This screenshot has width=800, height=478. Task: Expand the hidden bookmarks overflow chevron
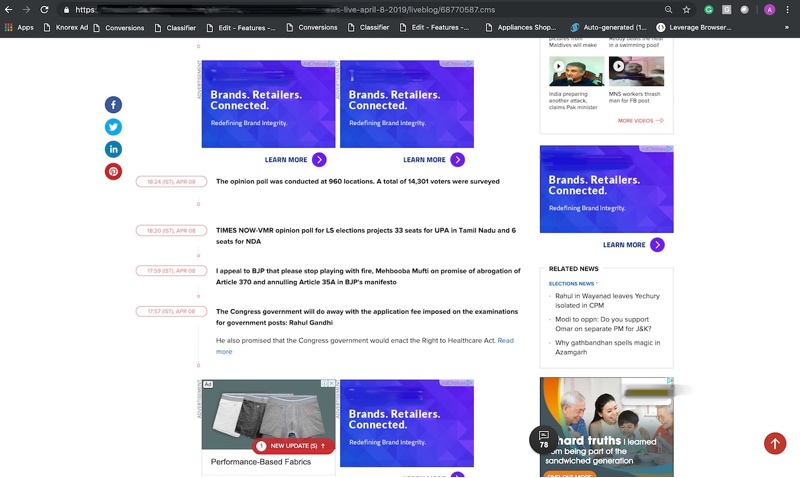point(786,28)
